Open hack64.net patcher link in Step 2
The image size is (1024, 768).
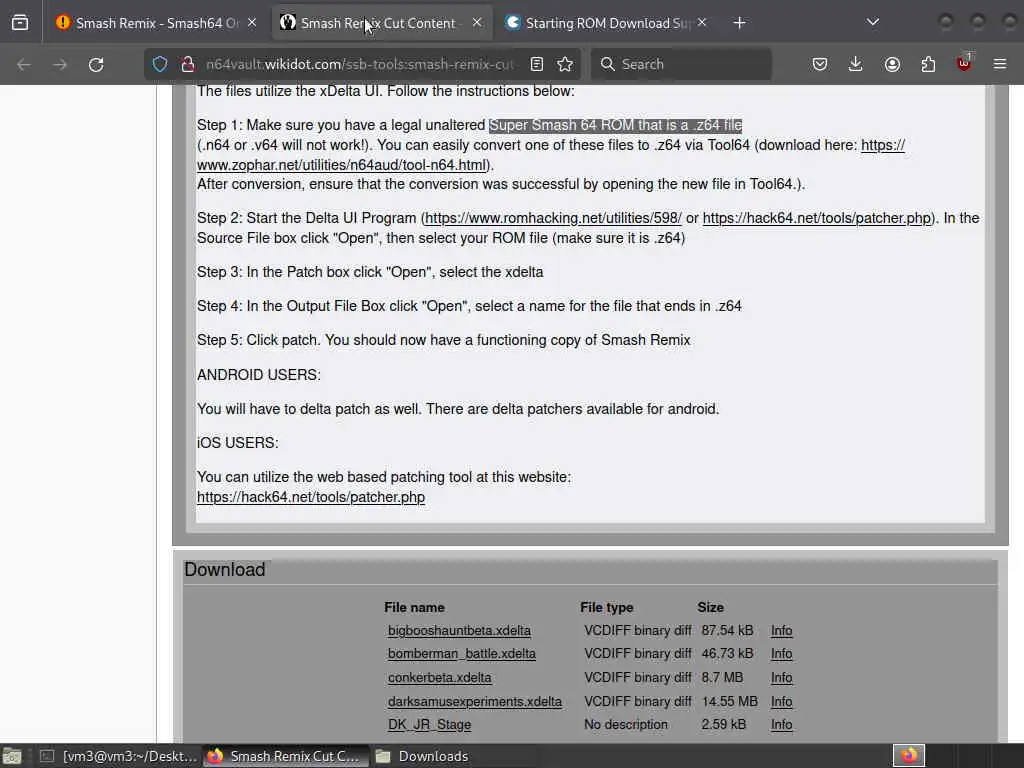pos(817,218)
